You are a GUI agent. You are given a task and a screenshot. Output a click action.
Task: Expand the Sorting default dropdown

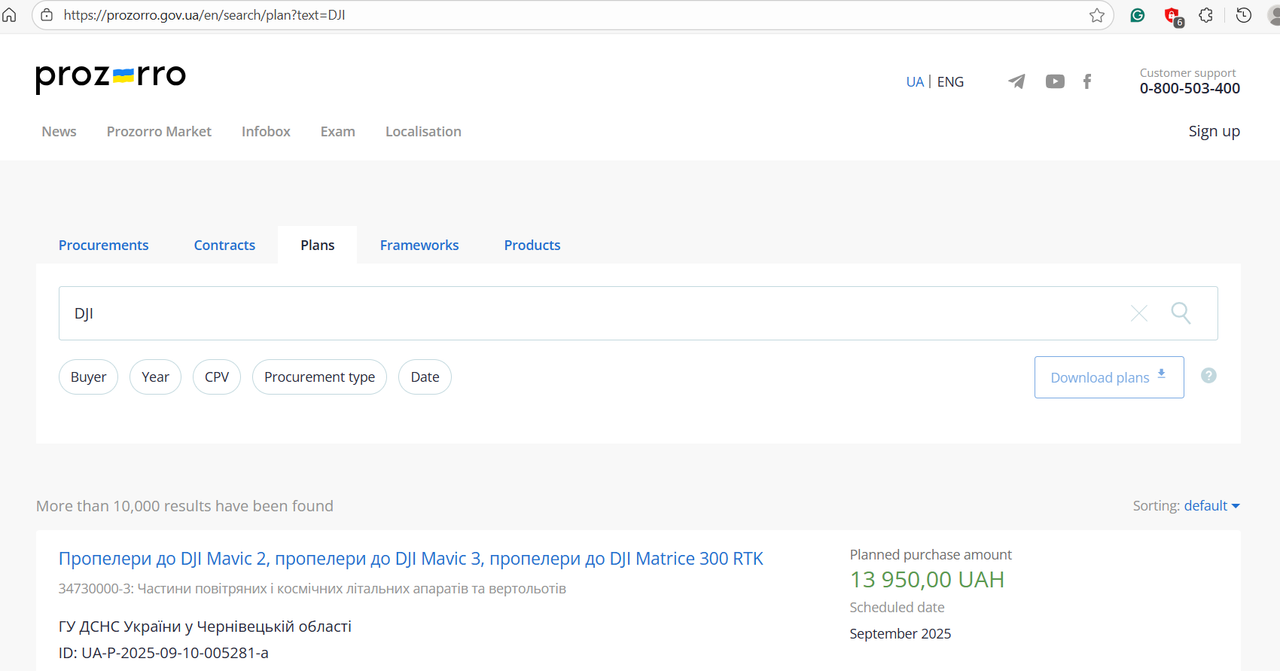[x=1211, y=506]
